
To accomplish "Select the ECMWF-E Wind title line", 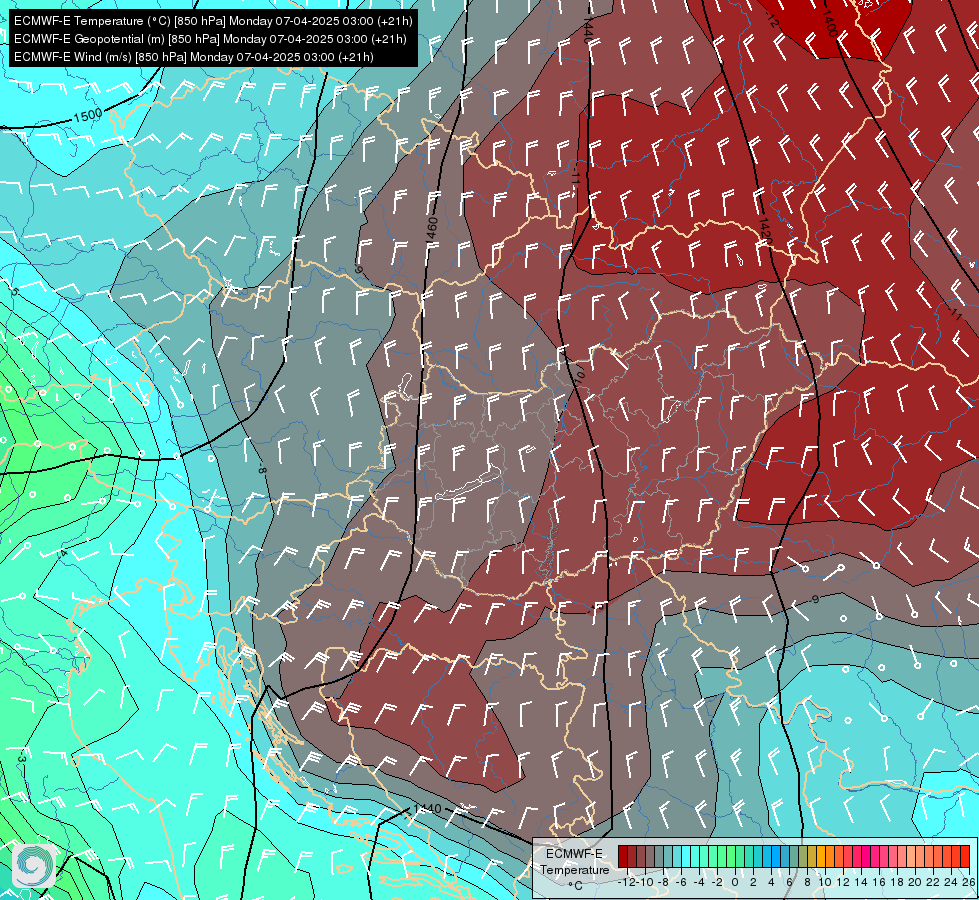I will (194, 57).
